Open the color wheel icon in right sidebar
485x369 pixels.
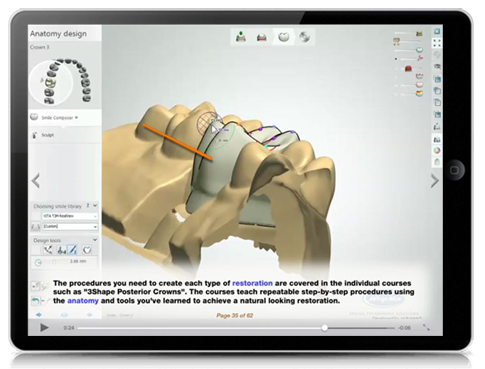pos(437,150)
